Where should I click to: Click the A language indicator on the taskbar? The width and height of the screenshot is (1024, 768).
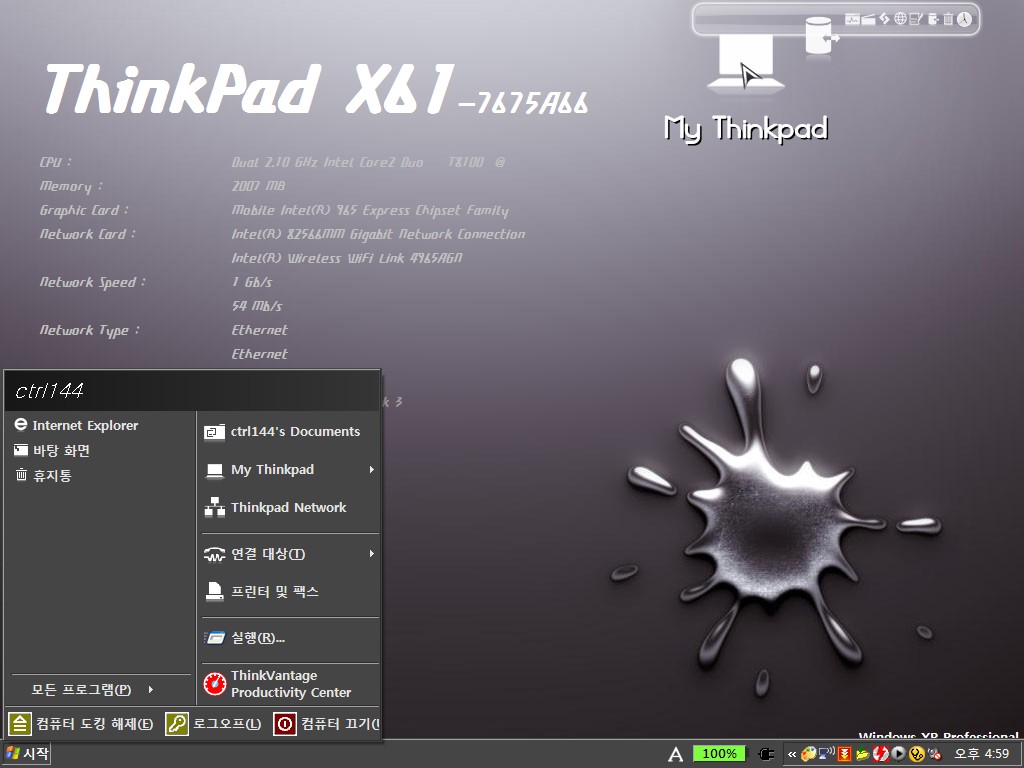[x=676, y=754]
